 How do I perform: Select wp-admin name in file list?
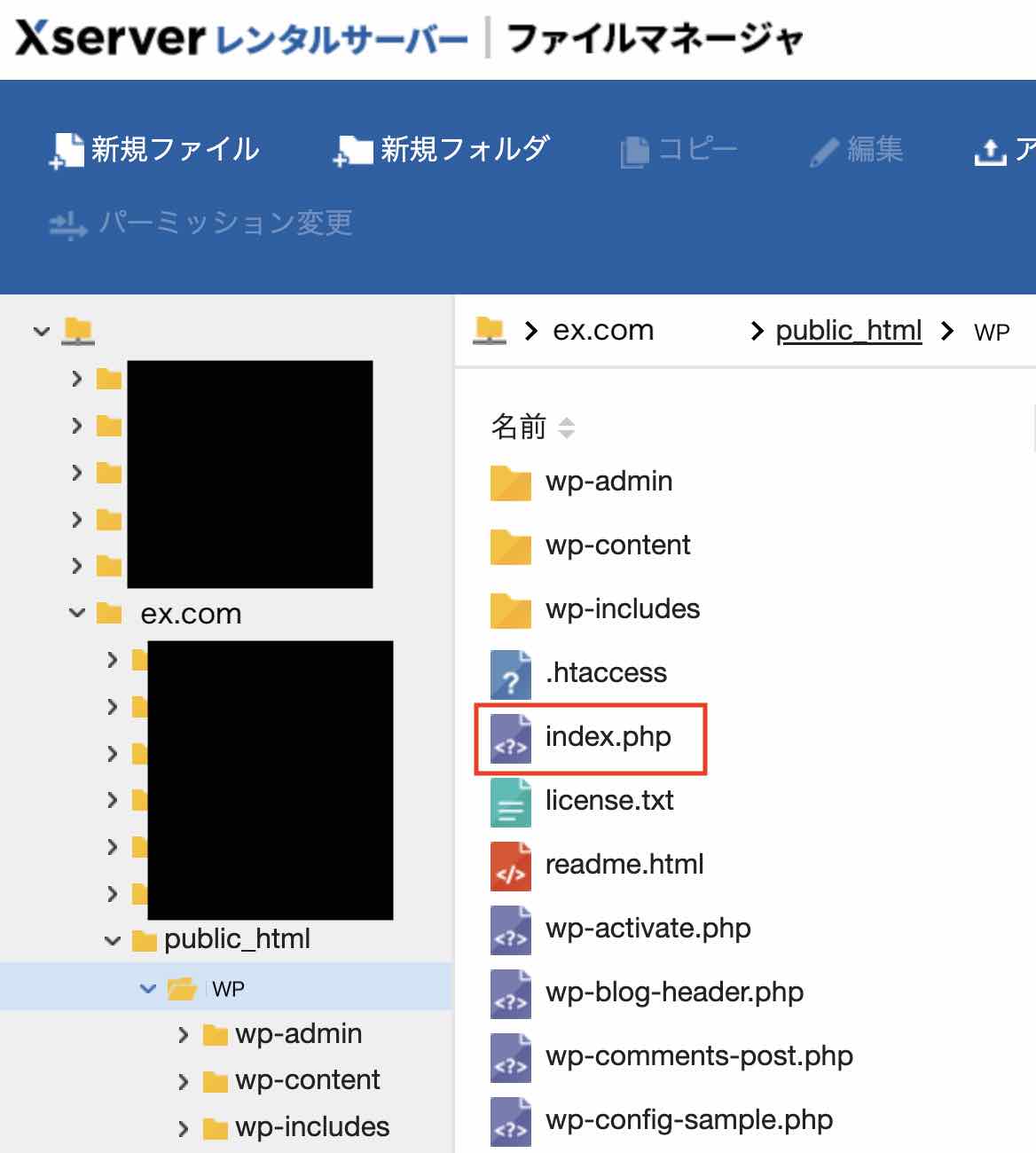pyautogui.click(x=609, y=482)
